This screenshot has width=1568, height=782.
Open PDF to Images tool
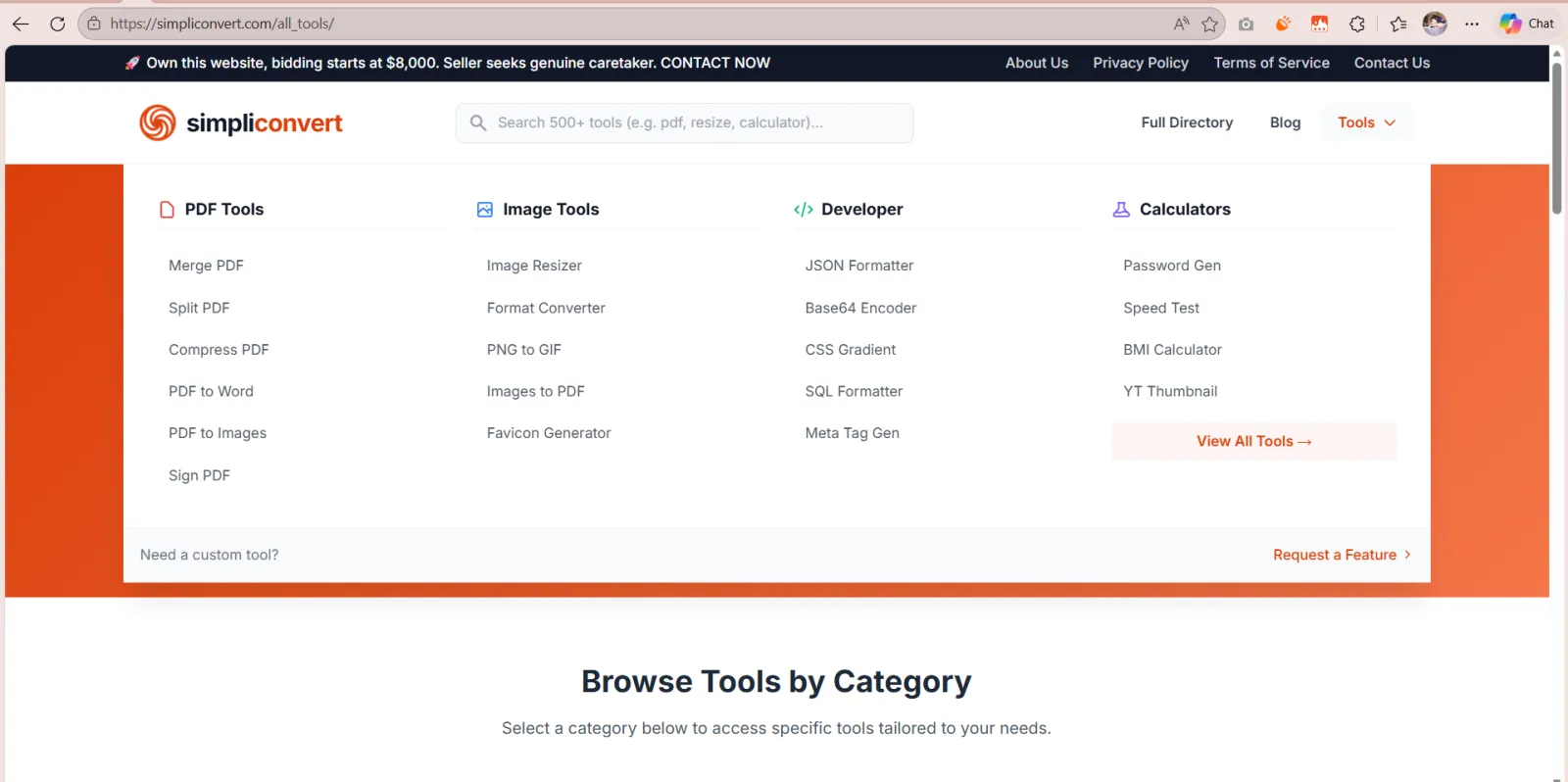tap(218, 433)
